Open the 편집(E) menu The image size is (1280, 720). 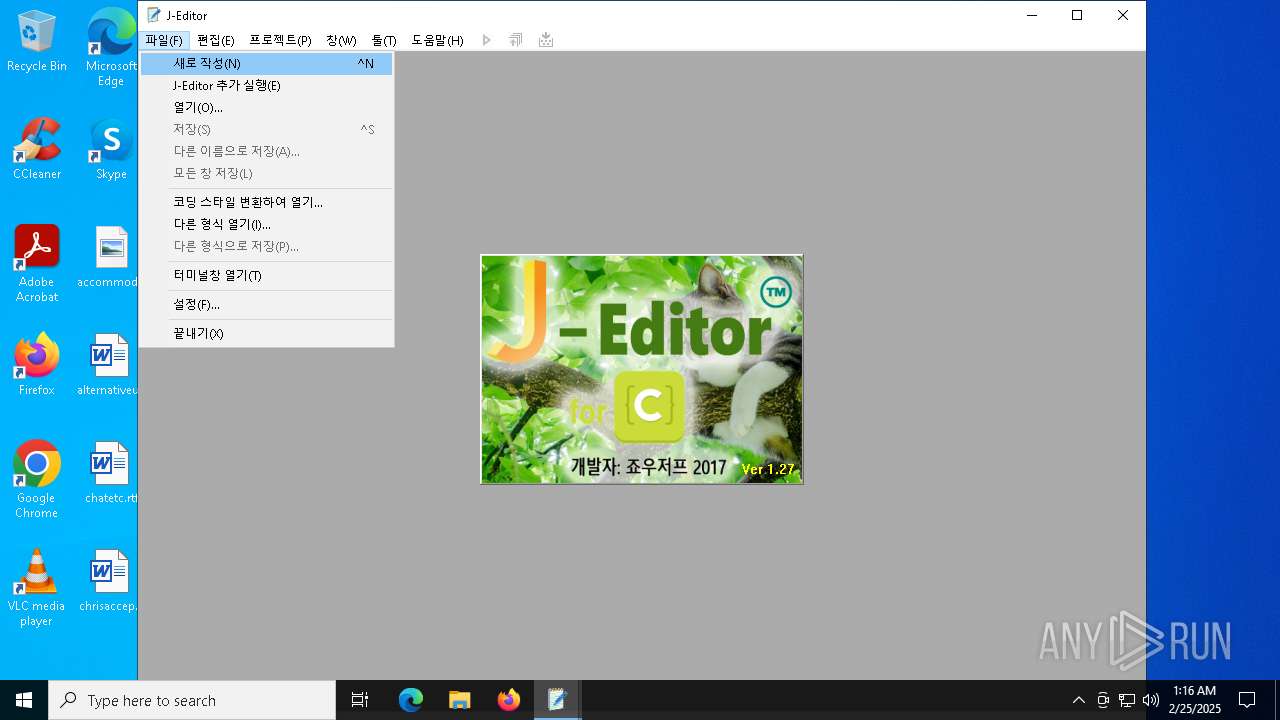[x=216, y=40]
